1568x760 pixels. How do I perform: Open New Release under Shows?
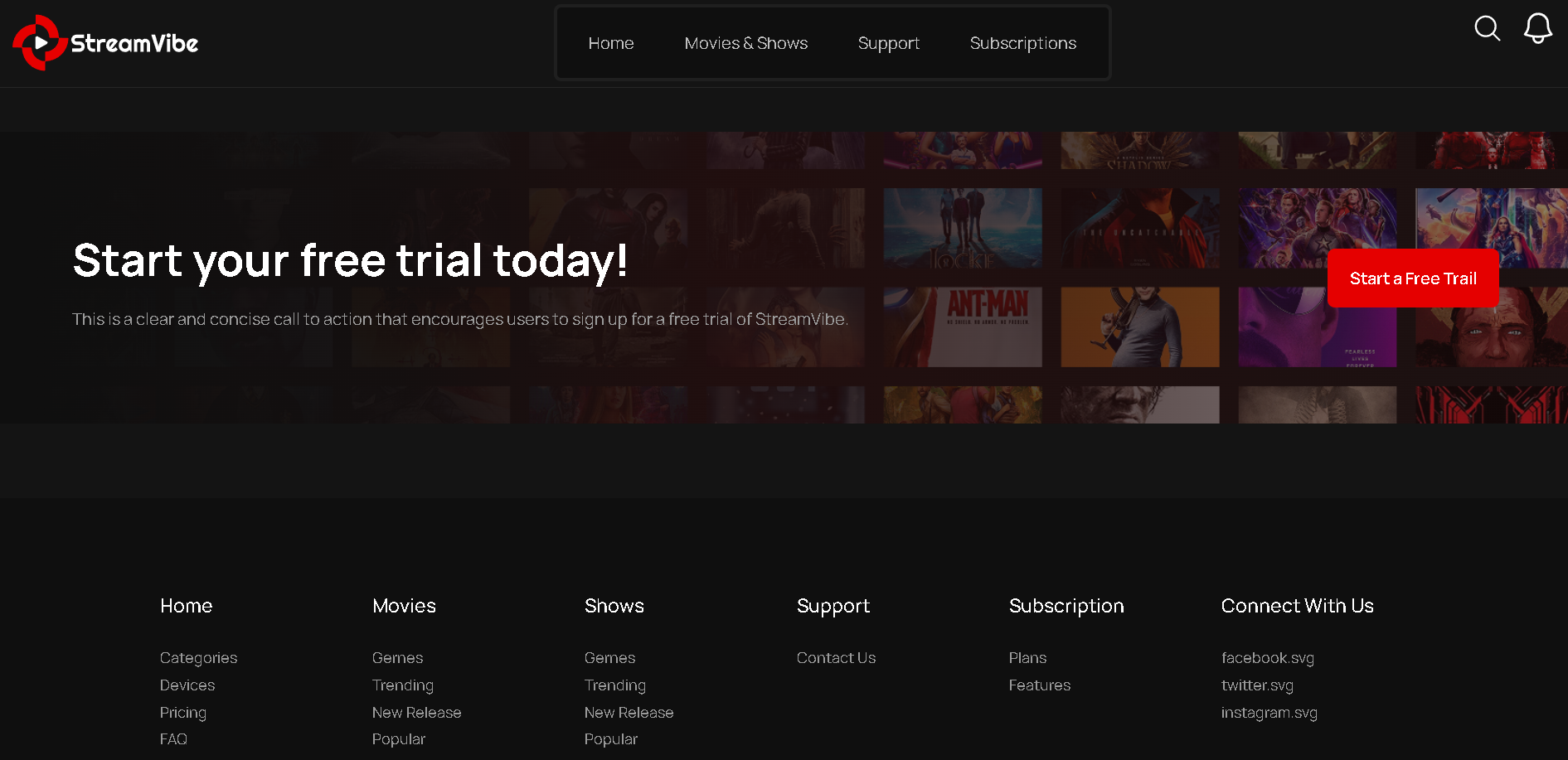tap(629, 713)
